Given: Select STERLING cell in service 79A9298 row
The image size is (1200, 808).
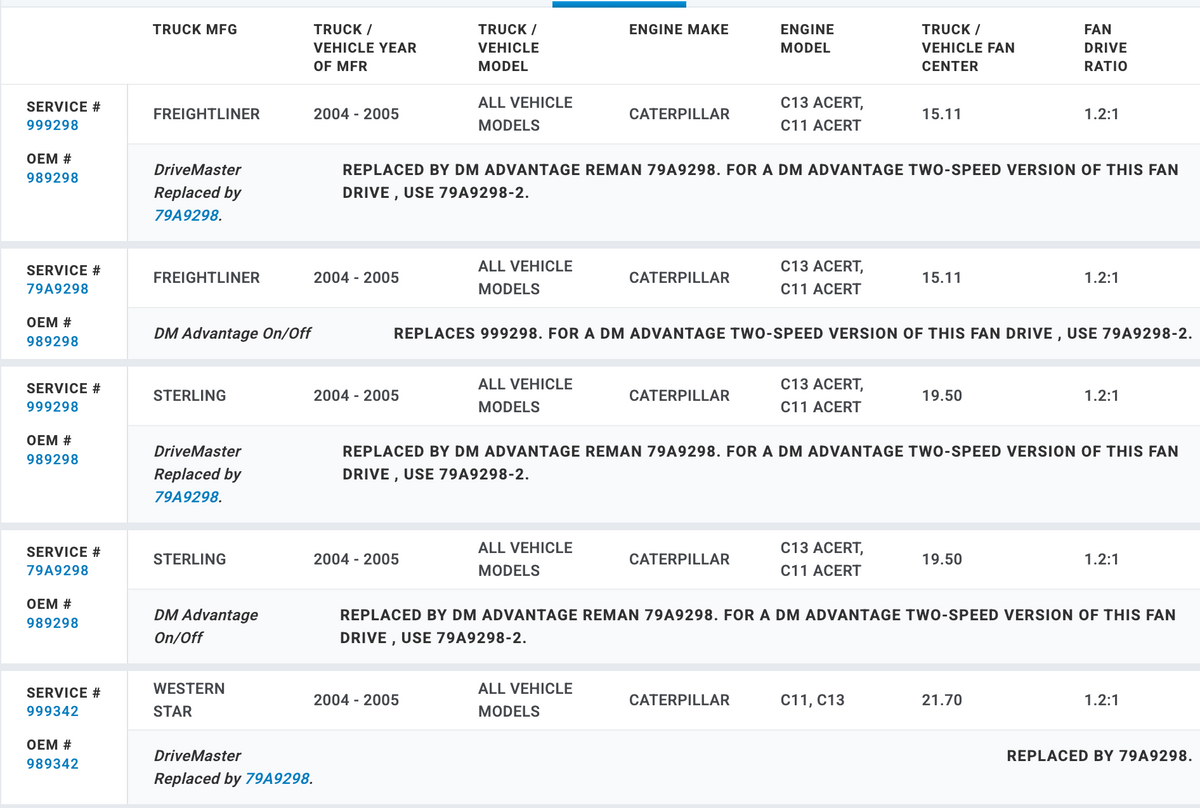Looking at the screenshot, I should 190,560.
